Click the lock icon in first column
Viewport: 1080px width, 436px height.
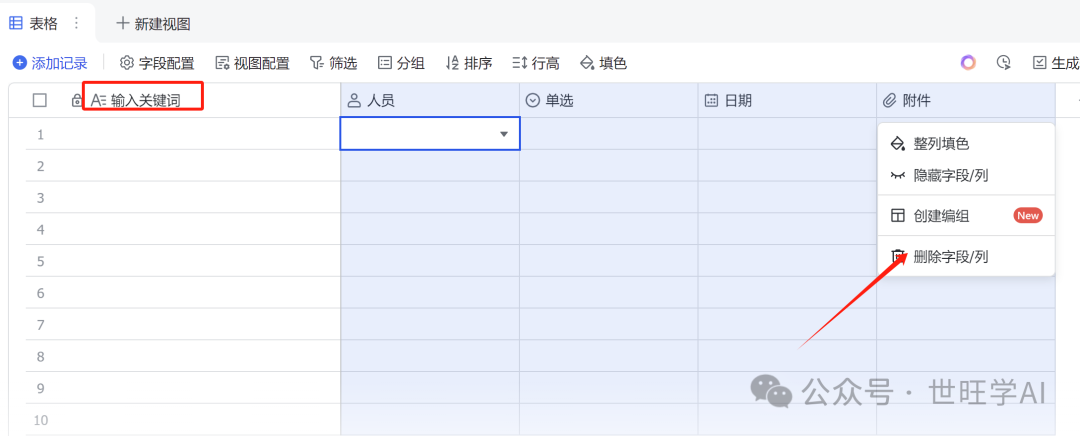(x=77, y=100)
